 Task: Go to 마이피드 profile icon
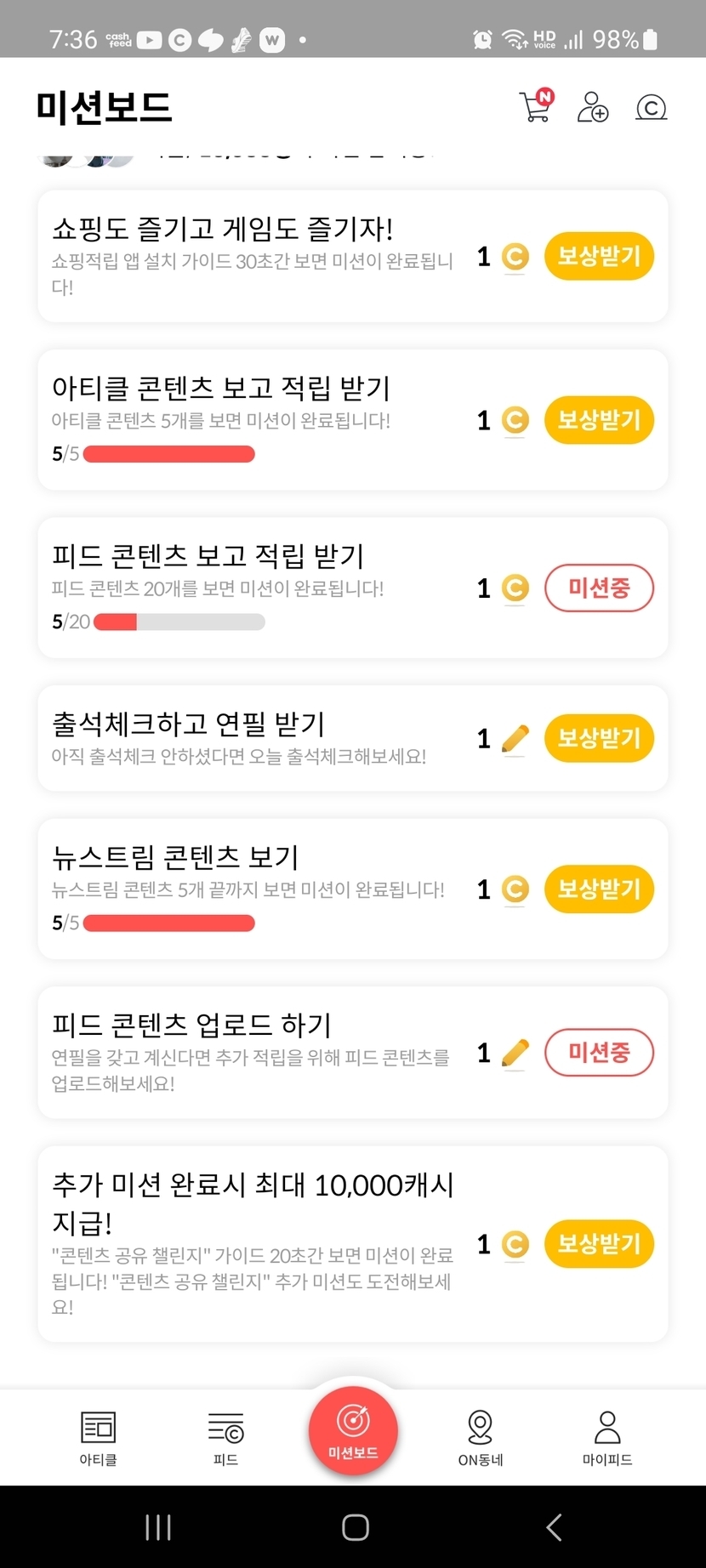607,1437
